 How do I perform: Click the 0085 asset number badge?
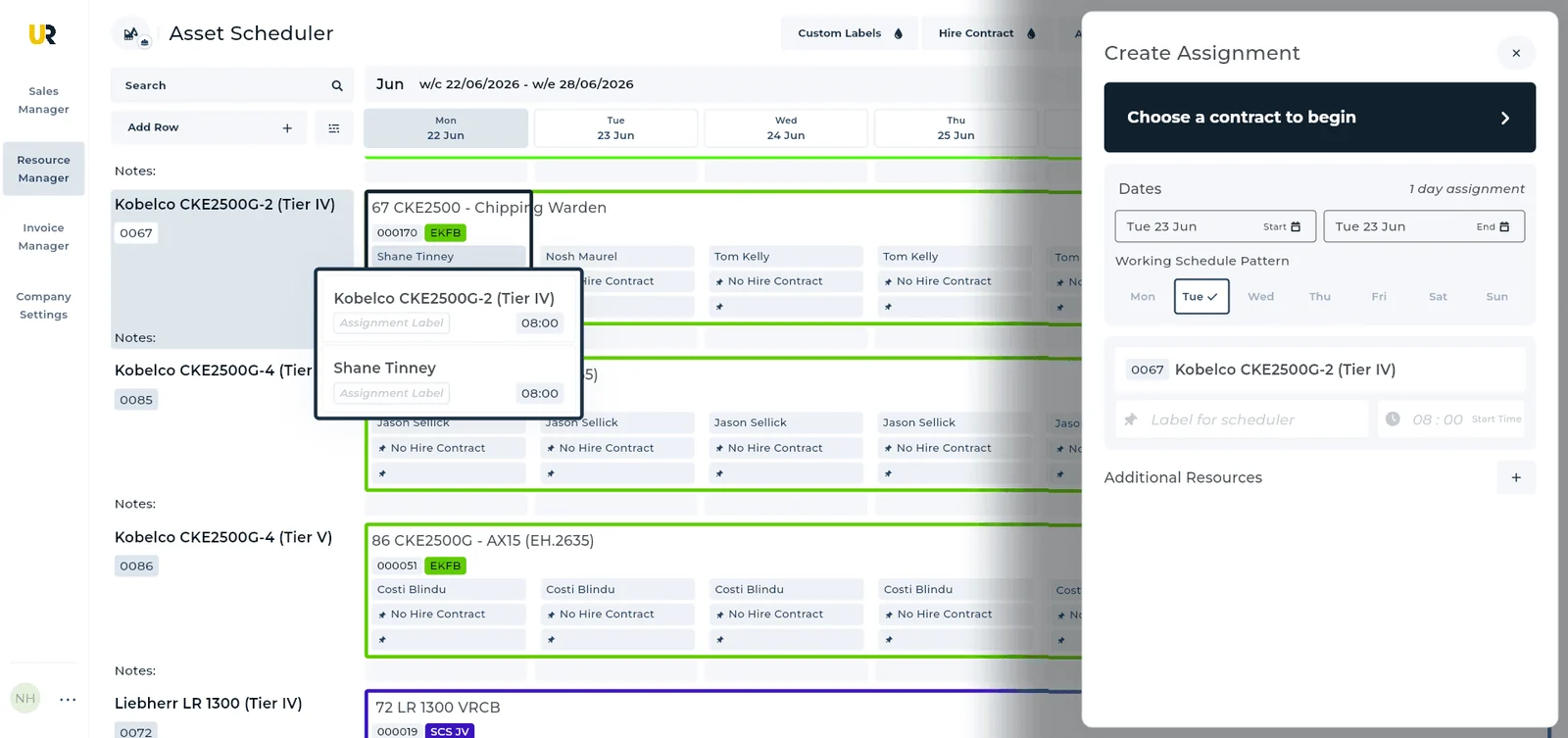point(136,400)
